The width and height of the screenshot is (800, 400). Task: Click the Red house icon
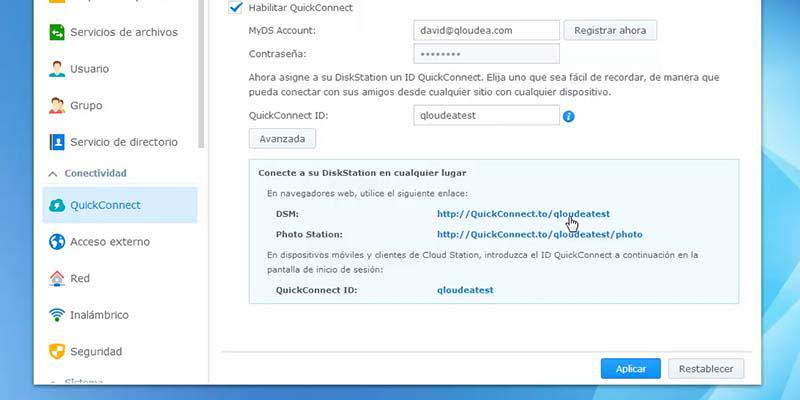[57, 279]
